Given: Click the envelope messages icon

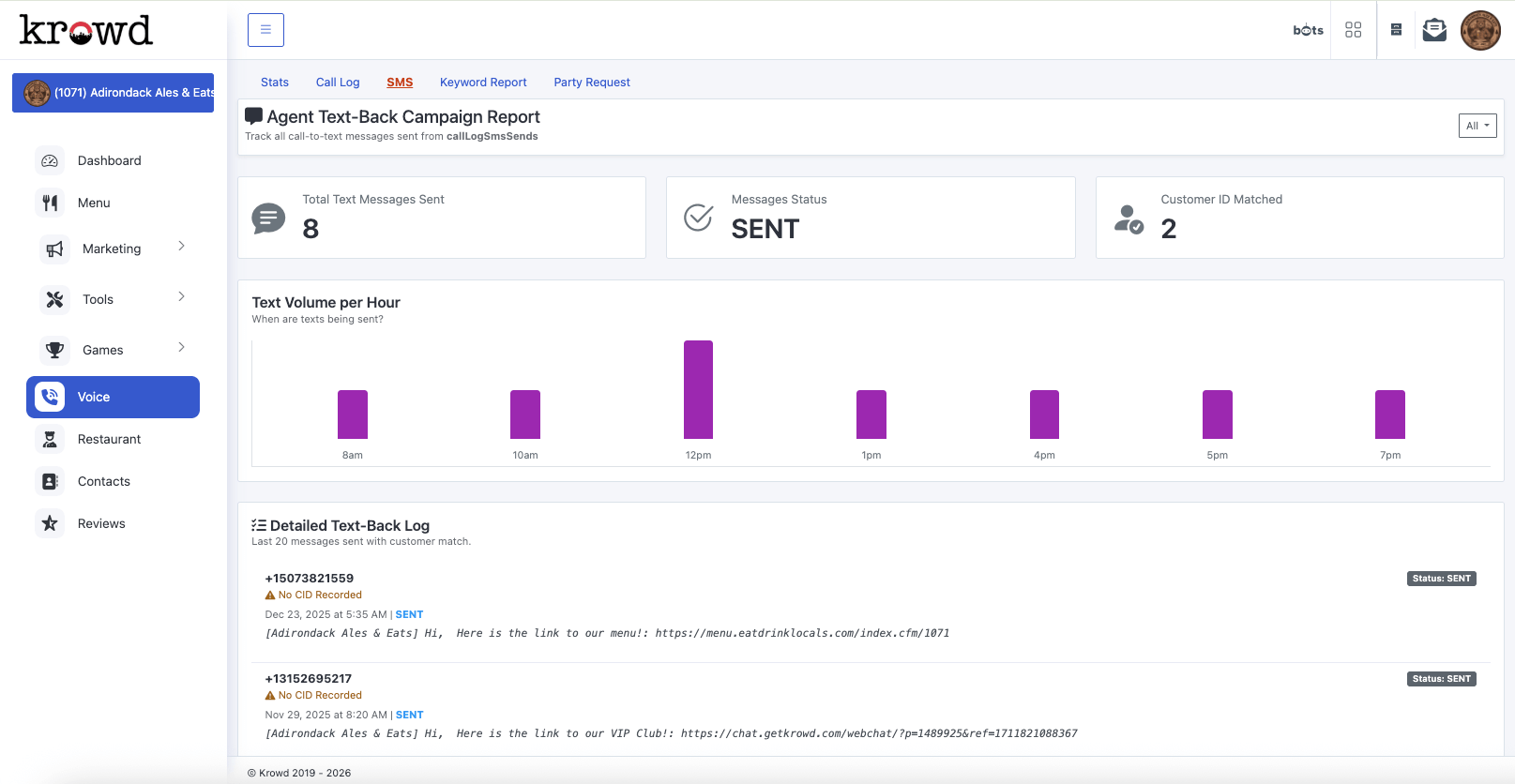Looking at the screenshot, I should 1434,30.
